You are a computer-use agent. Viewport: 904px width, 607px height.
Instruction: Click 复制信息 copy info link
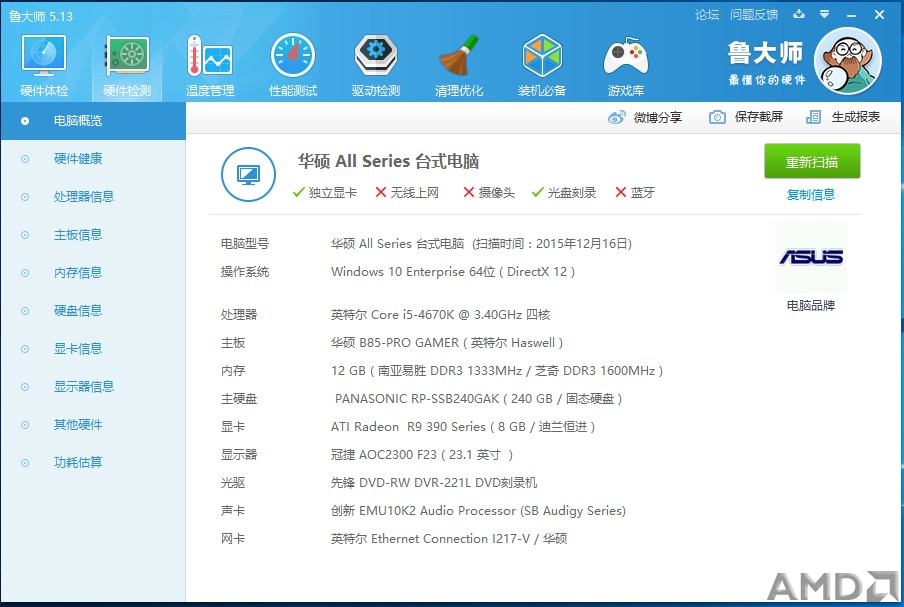811,195
